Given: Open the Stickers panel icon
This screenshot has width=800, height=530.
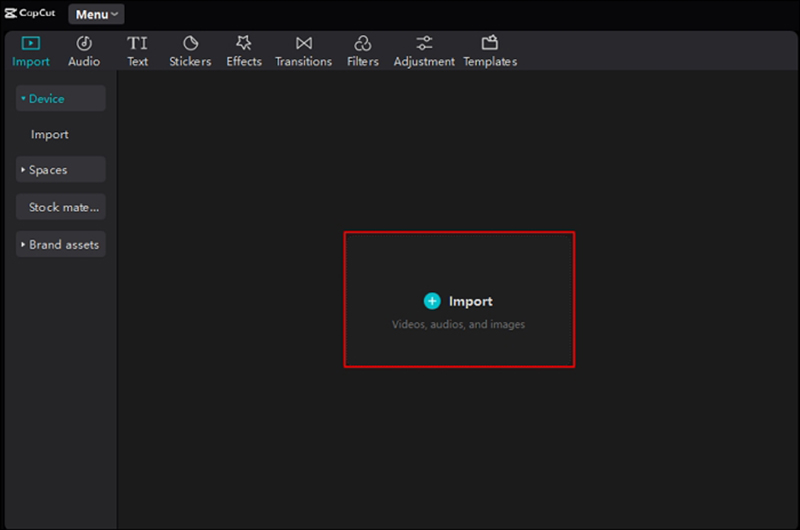Looking at the screenshot, I should click(190, 44).
